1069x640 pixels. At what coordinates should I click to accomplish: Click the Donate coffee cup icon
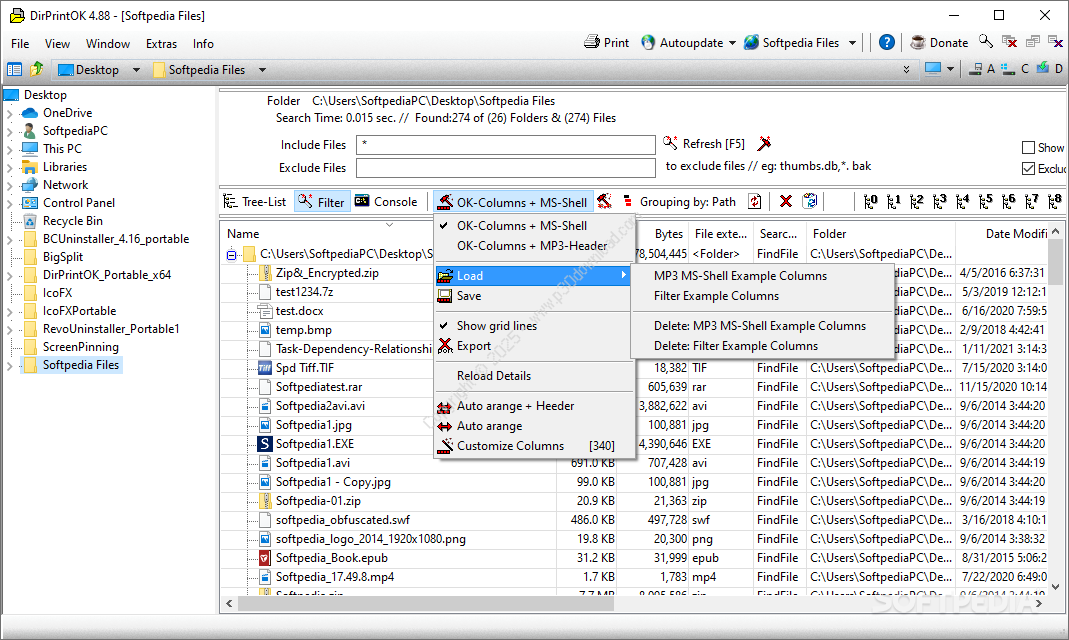point(917,43)
